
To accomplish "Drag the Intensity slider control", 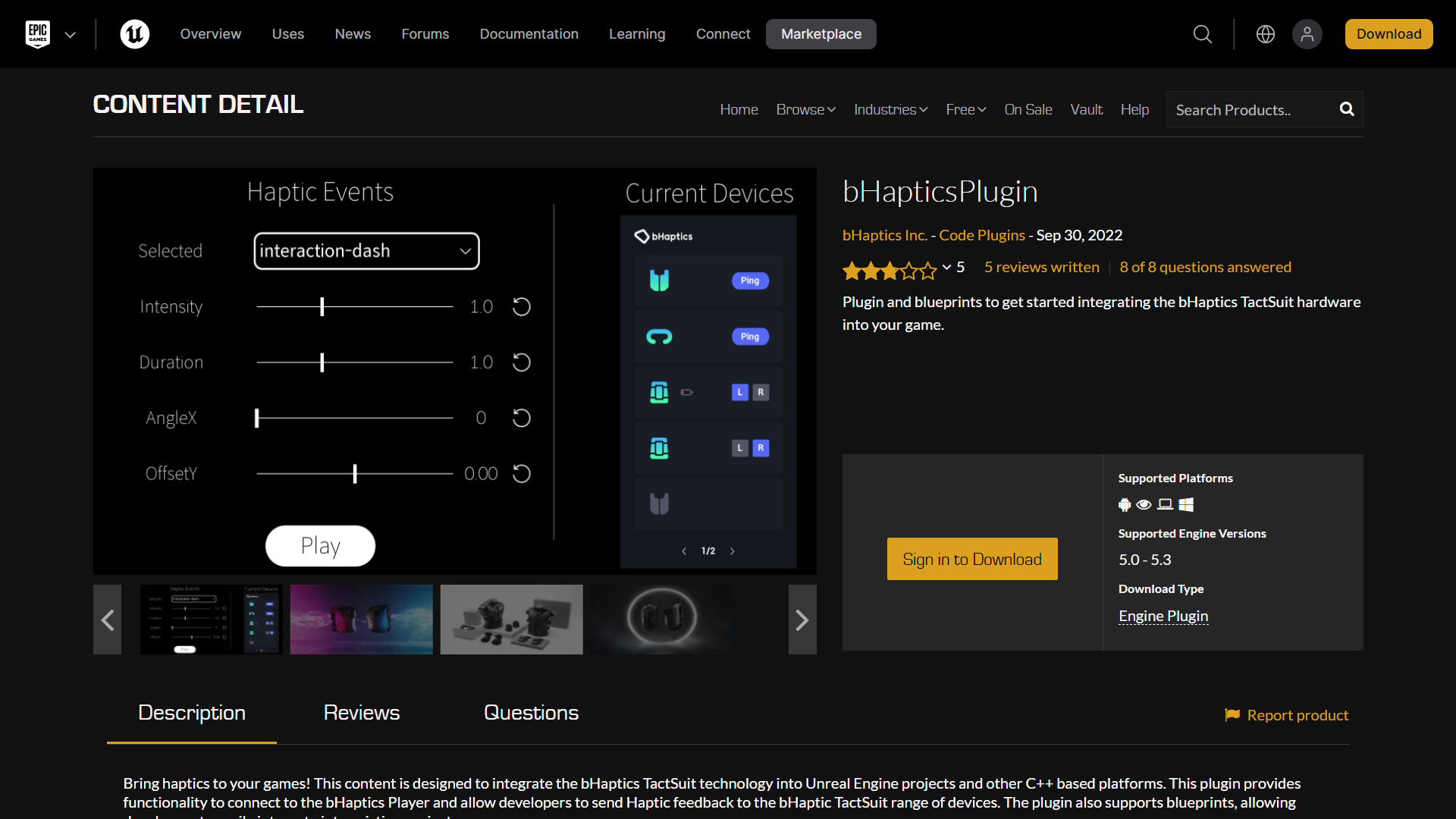I will 322,306.
